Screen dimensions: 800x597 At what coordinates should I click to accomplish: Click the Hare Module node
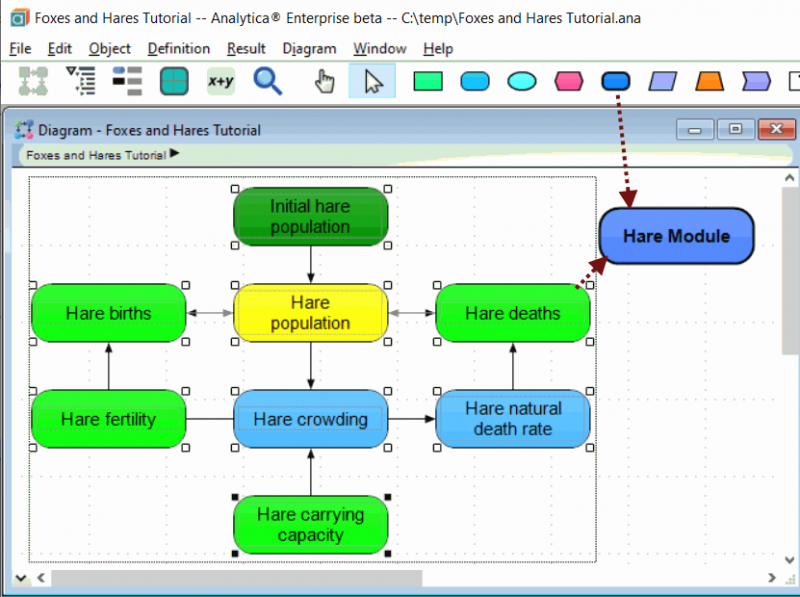[x=676, y=236]
